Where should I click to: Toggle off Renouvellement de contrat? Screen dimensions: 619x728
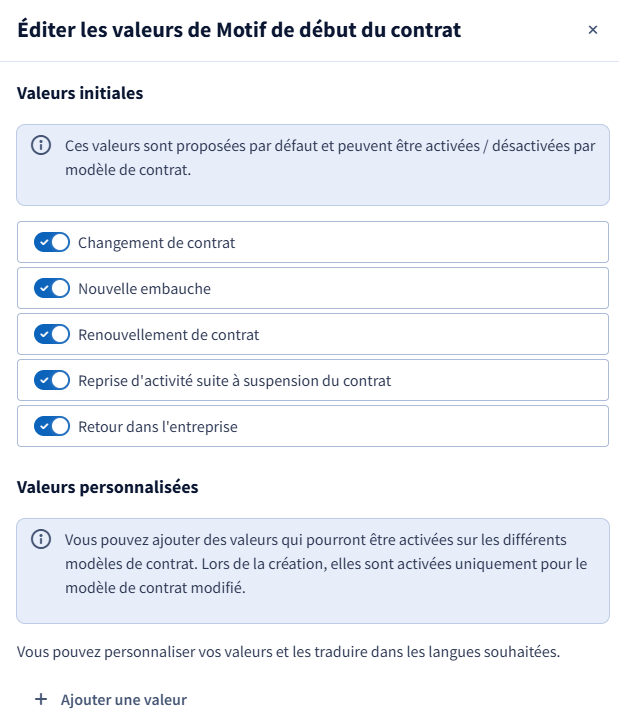(x=52, y=334)
